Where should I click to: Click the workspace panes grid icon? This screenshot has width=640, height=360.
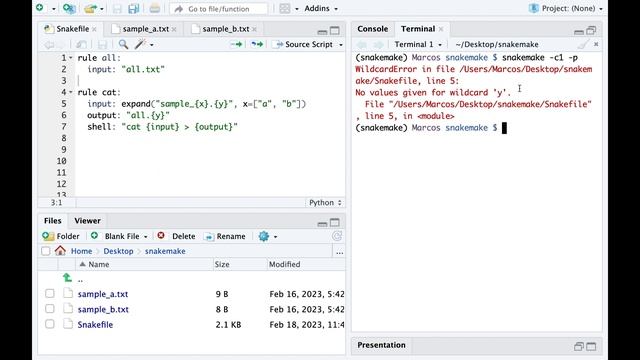(x=285, y=9)
